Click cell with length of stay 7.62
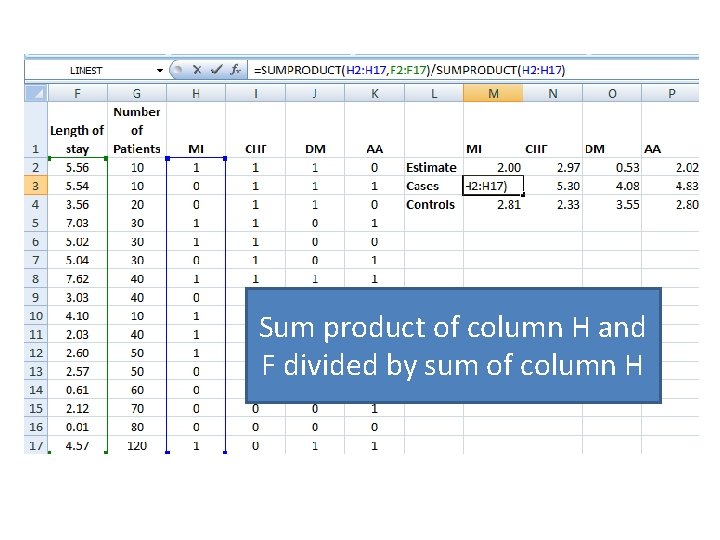This screenshot has height=540, width=720. pyautogui.click(x=77, y=279)
